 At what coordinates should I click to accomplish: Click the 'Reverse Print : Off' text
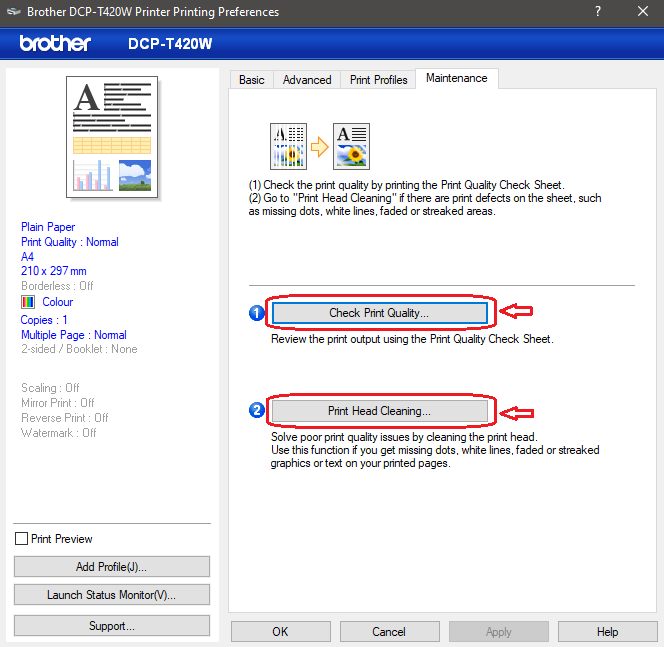pyautogui.click(x=64, y=418)
